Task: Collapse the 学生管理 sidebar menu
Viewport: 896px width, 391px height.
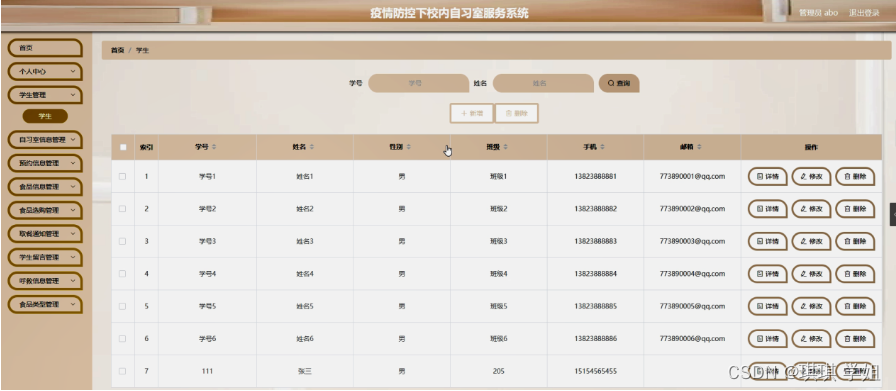Action: pyautogui.click(x=45, y=95)
